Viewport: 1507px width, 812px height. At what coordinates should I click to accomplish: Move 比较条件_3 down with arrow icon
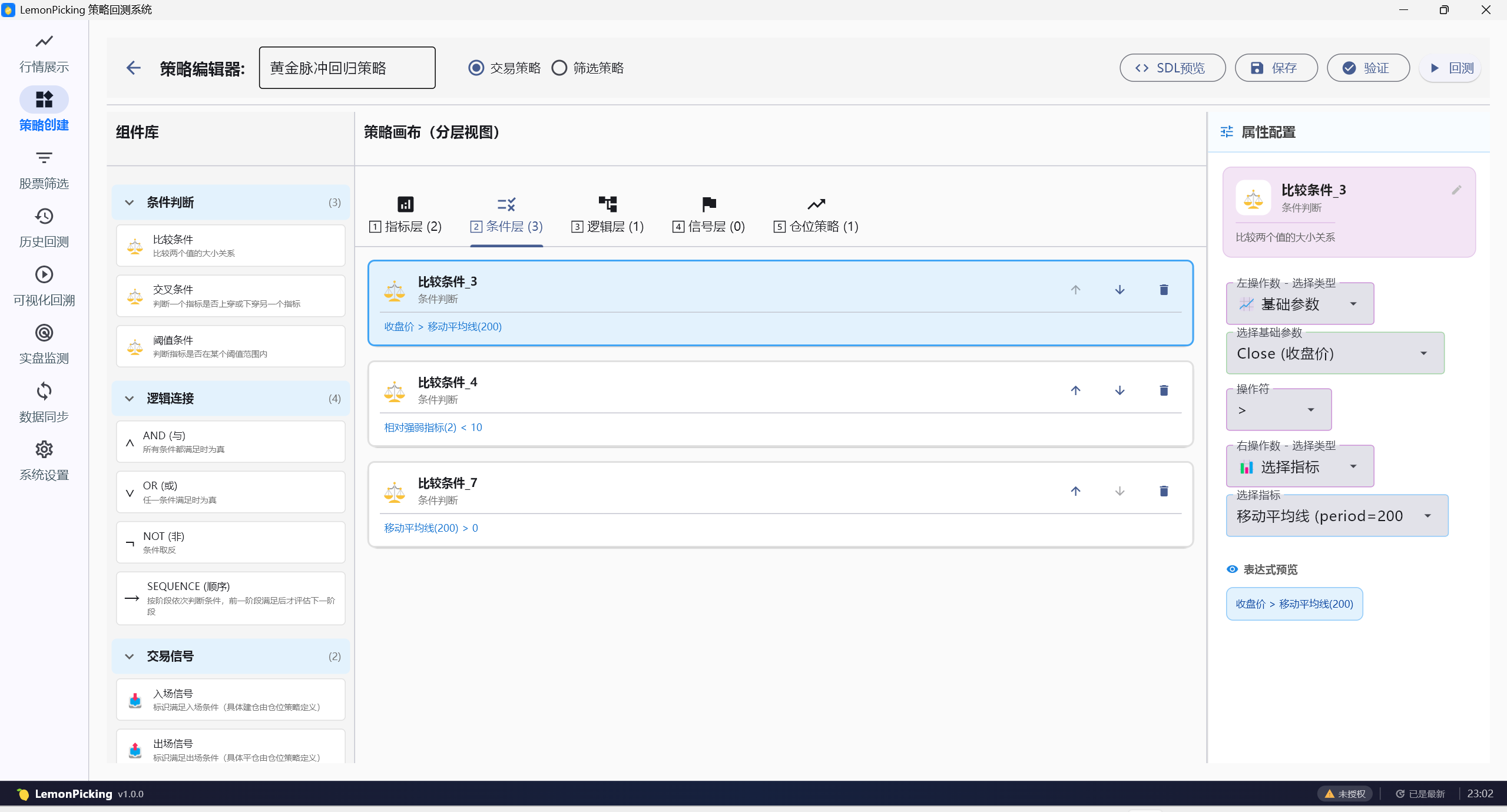(1120, 290)
